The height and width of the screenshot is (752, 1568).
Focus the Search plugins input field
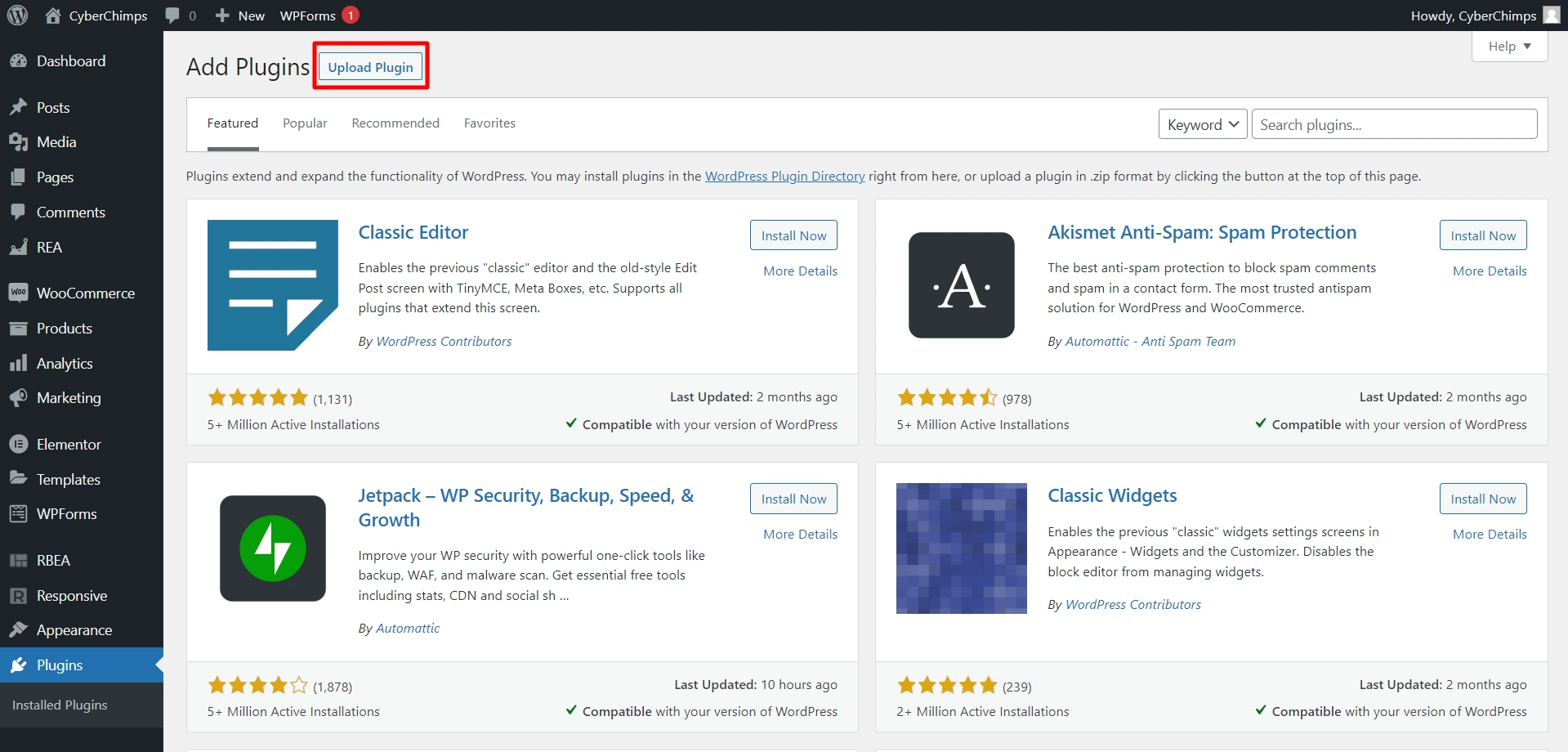click(x=1394, y=124)
